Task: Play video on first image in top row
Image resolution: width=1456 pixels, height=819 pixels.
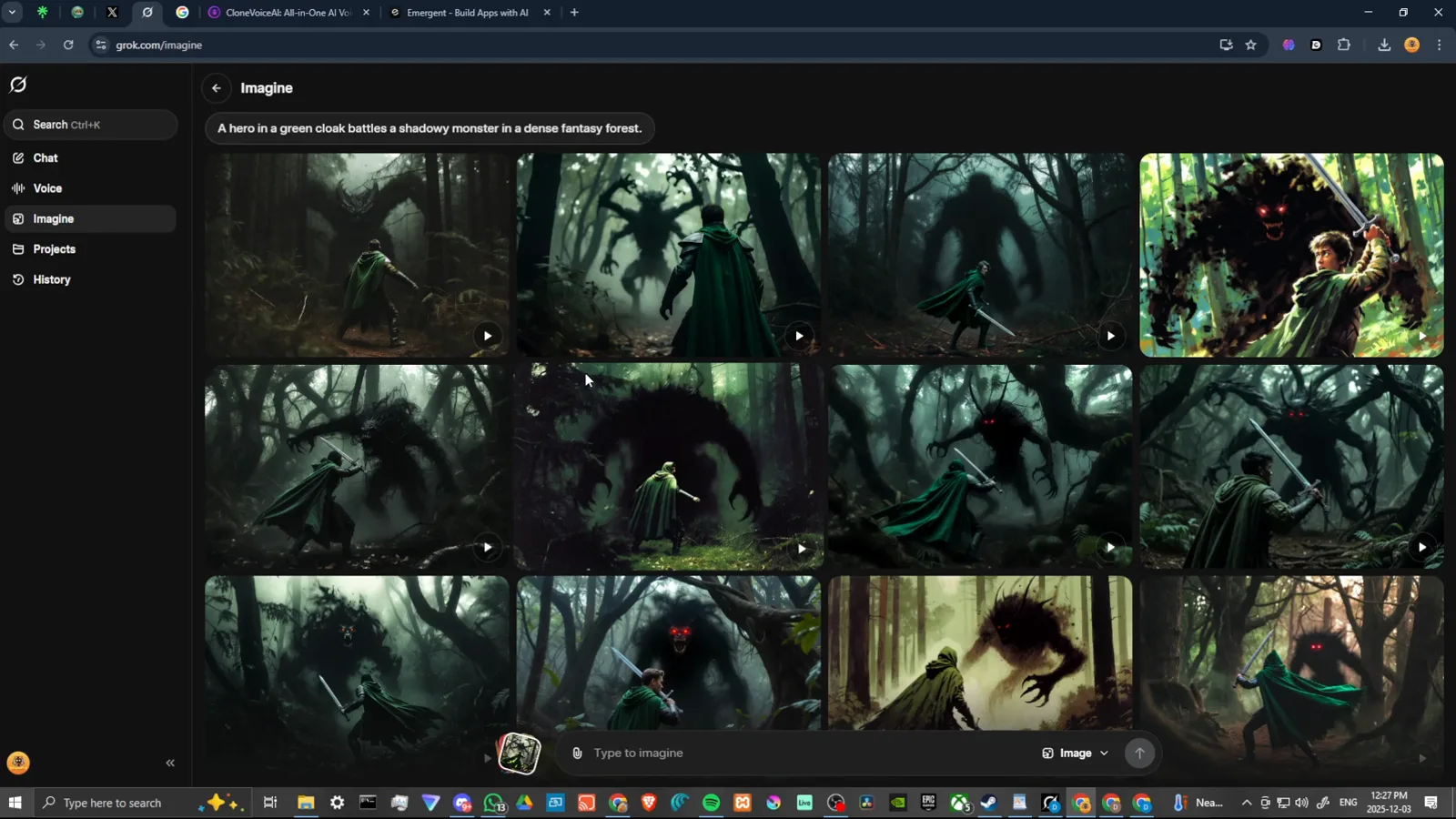Action: click(x=488, y=336)
